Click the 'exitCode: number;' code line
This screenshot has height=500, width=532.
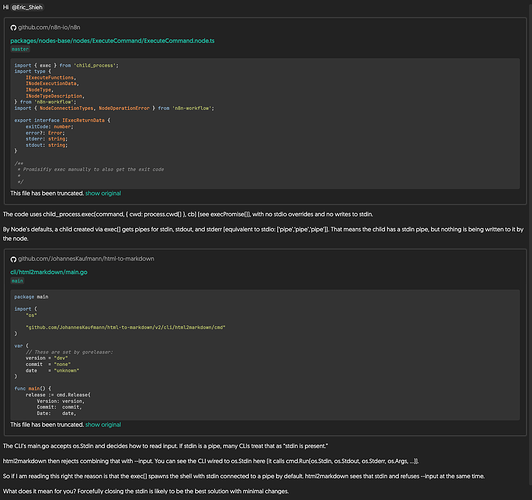point(50,127)
